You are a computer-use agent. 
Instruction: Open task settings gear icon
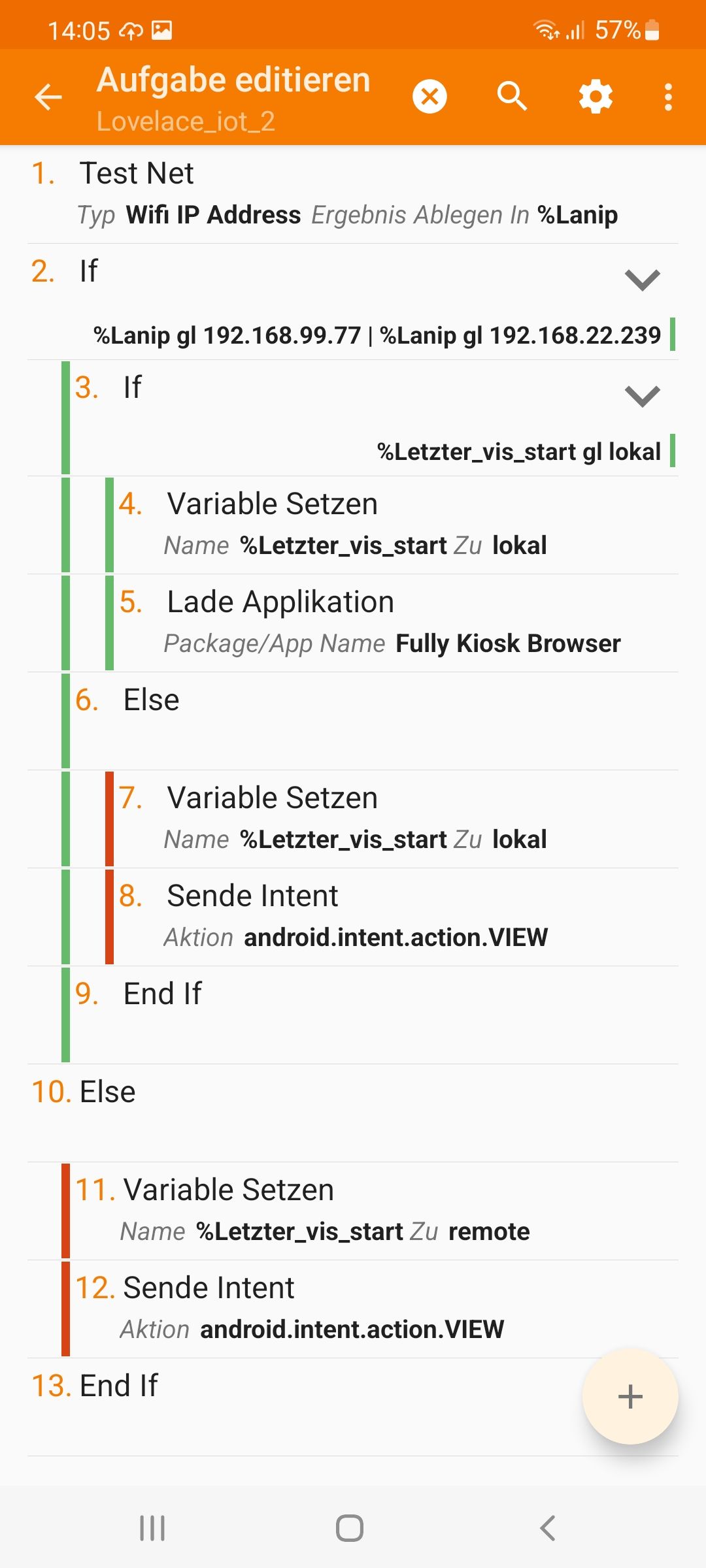pos(596,97)
